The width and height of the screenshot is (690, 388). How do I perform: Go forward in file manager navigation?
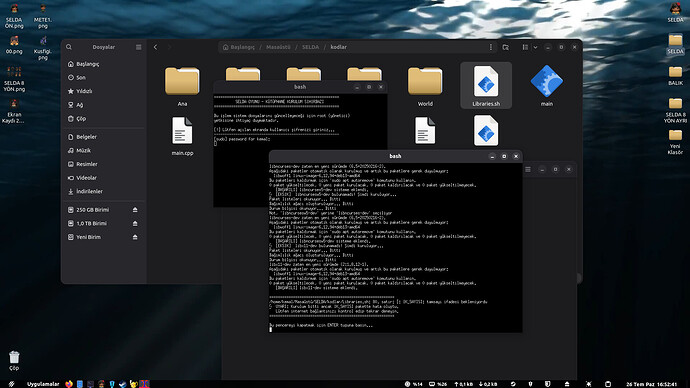[x=169, y=47]
